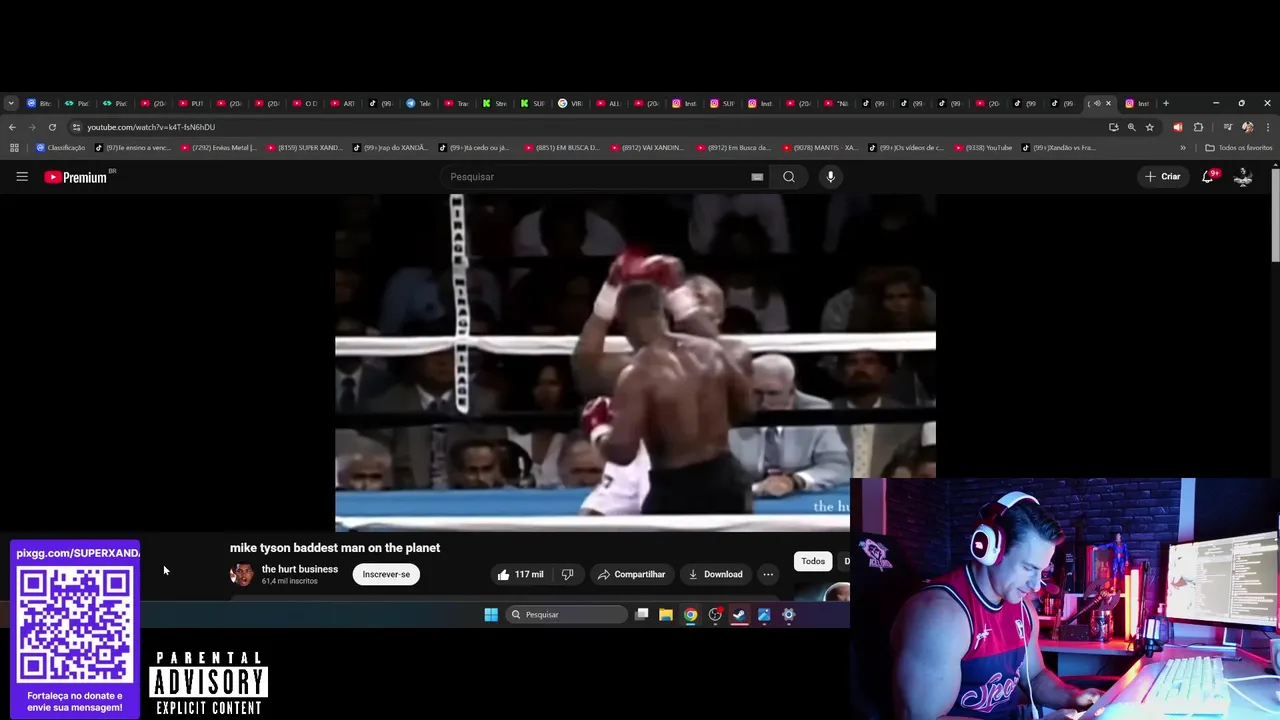
Task: Open Task View on the taskbar
Action: (642, 615)
